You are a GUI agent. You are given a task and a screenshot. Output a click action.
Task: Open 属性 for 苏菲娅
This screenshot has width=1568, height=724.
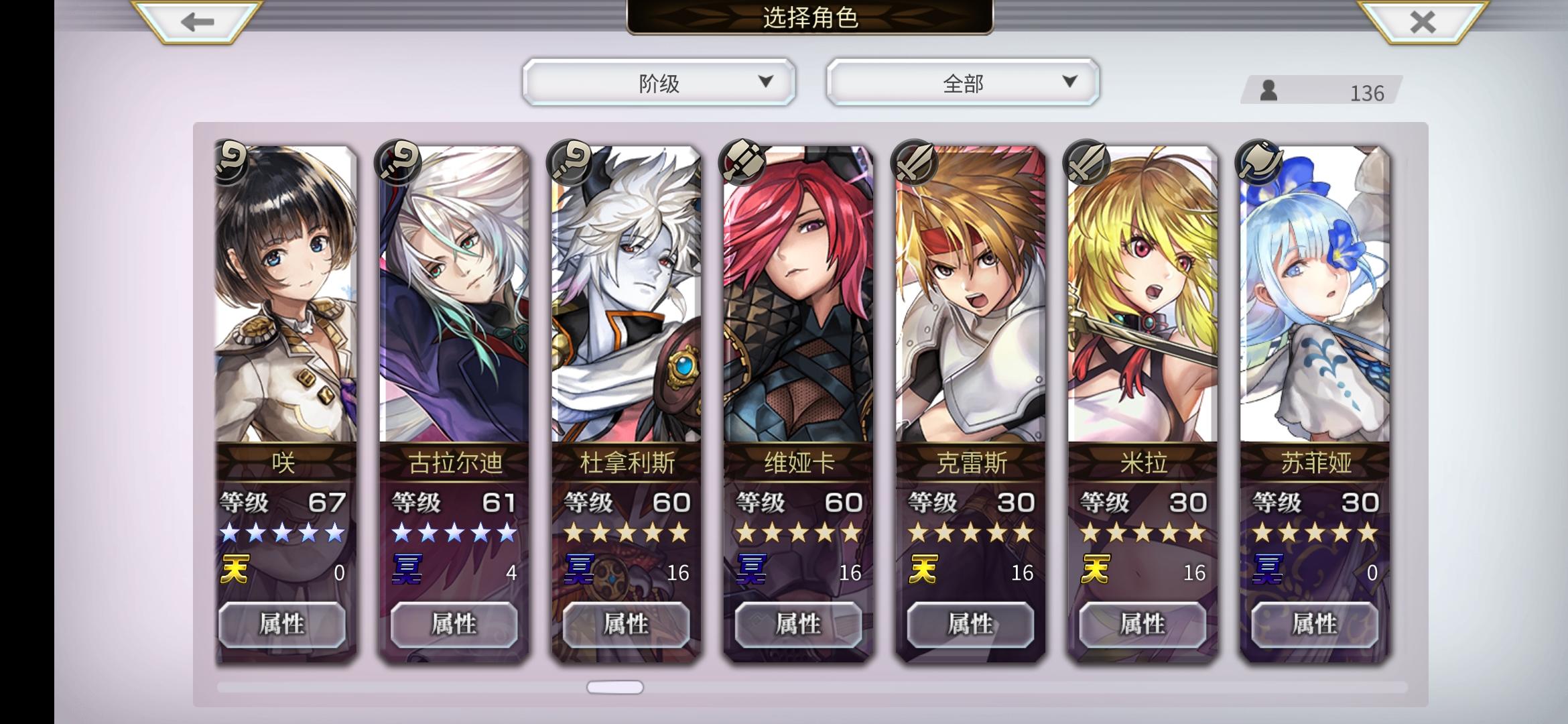coord(1314,624)
